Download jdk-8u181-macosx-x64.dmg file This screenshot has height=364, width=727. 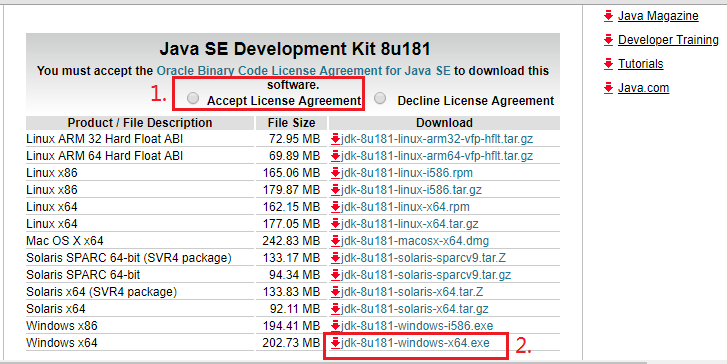coord(415,241)
